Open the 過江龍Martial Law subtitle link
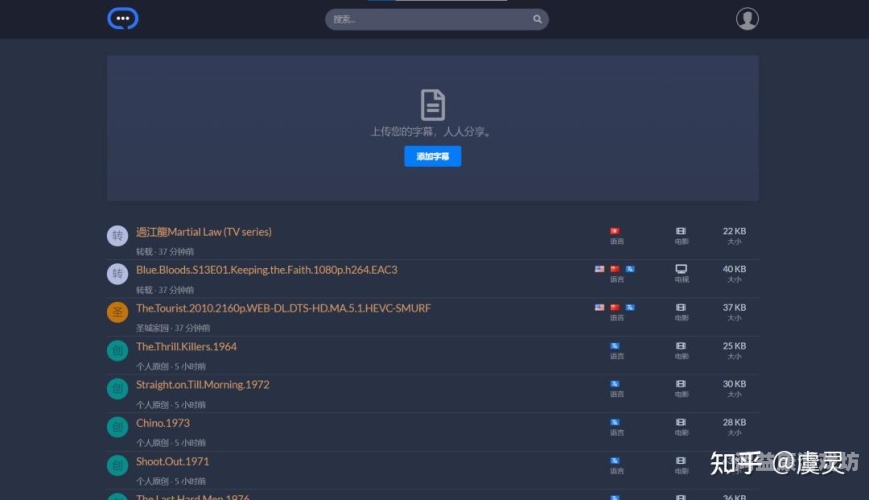869x500 pixels. pos(204,232)
